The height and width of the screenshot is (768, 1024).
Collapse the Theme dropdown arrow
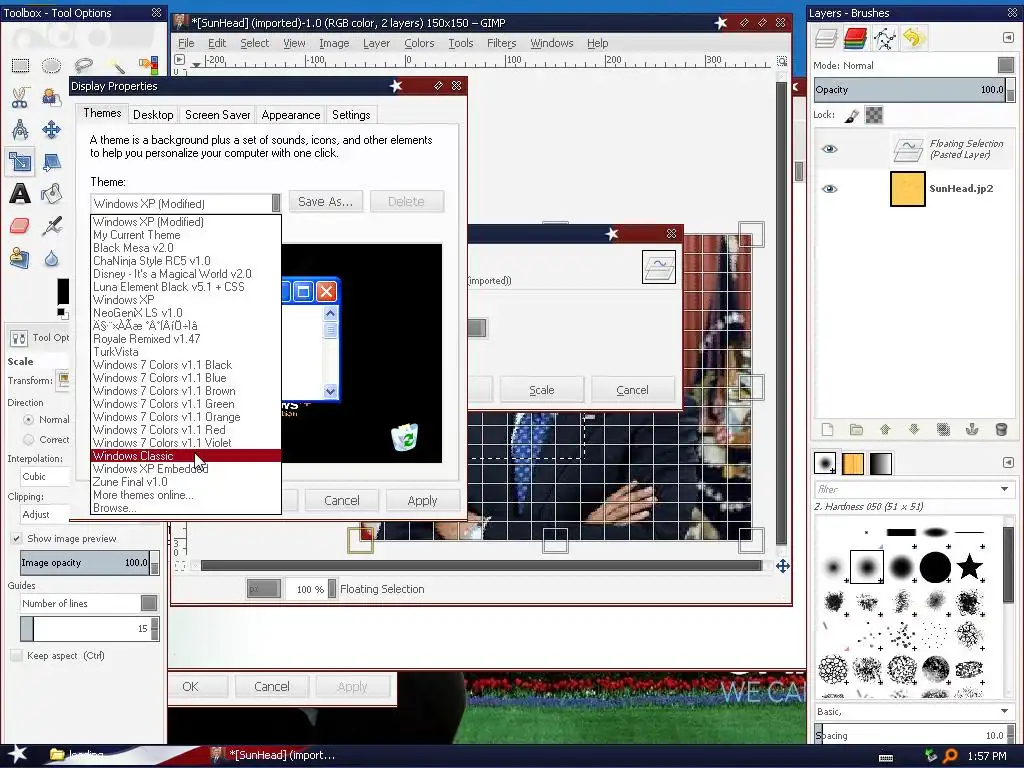[x=276, y=203]
